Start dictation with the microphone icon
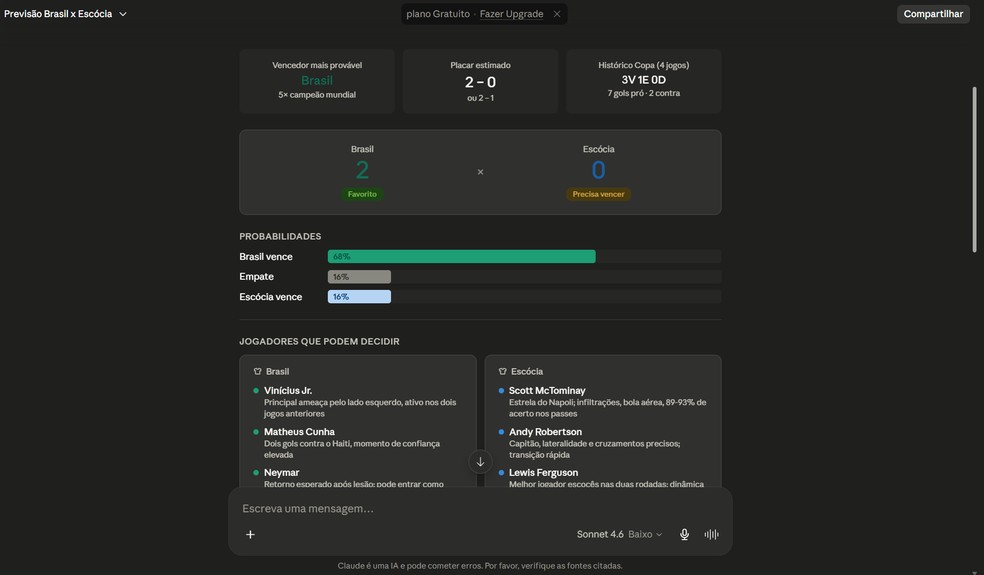984x575 pixels. coord(684,534)
